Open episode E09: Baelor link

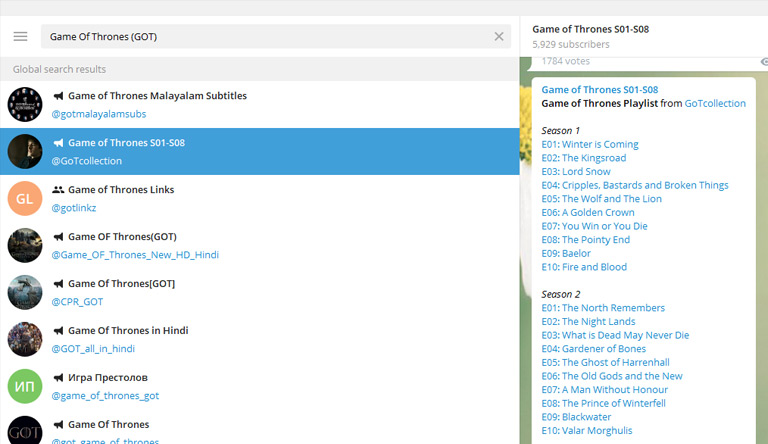point(566,254)
